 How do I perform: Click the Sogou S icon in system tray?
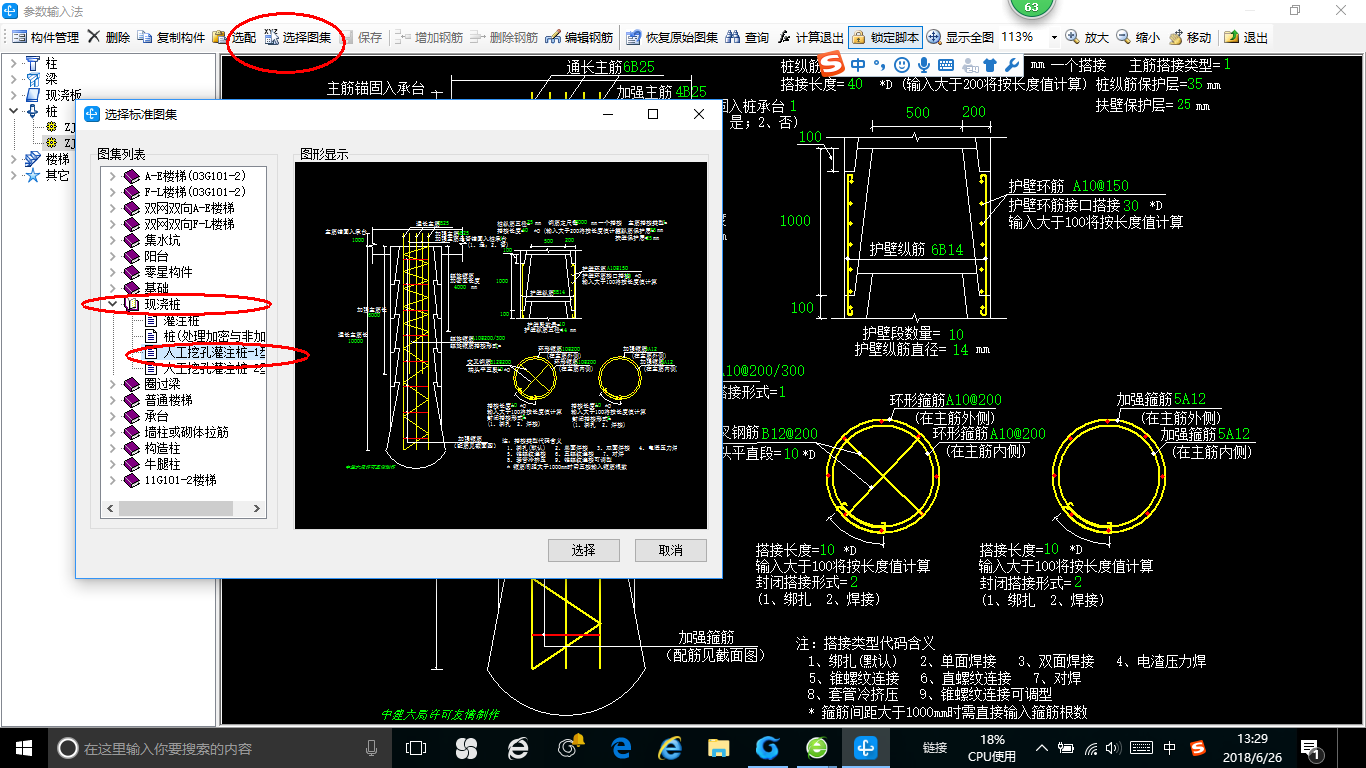coord(1198,748)
